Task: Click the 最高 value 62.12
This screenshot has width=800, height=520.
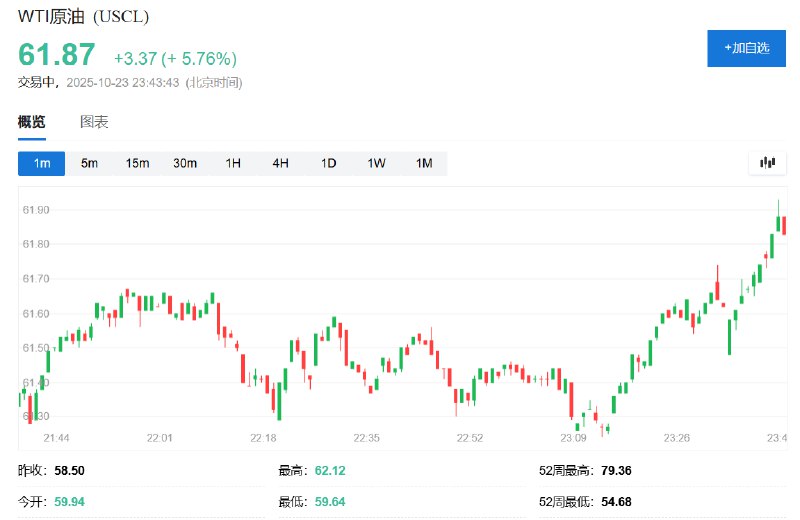Action: pyautogui.click(x=330, y=471)
